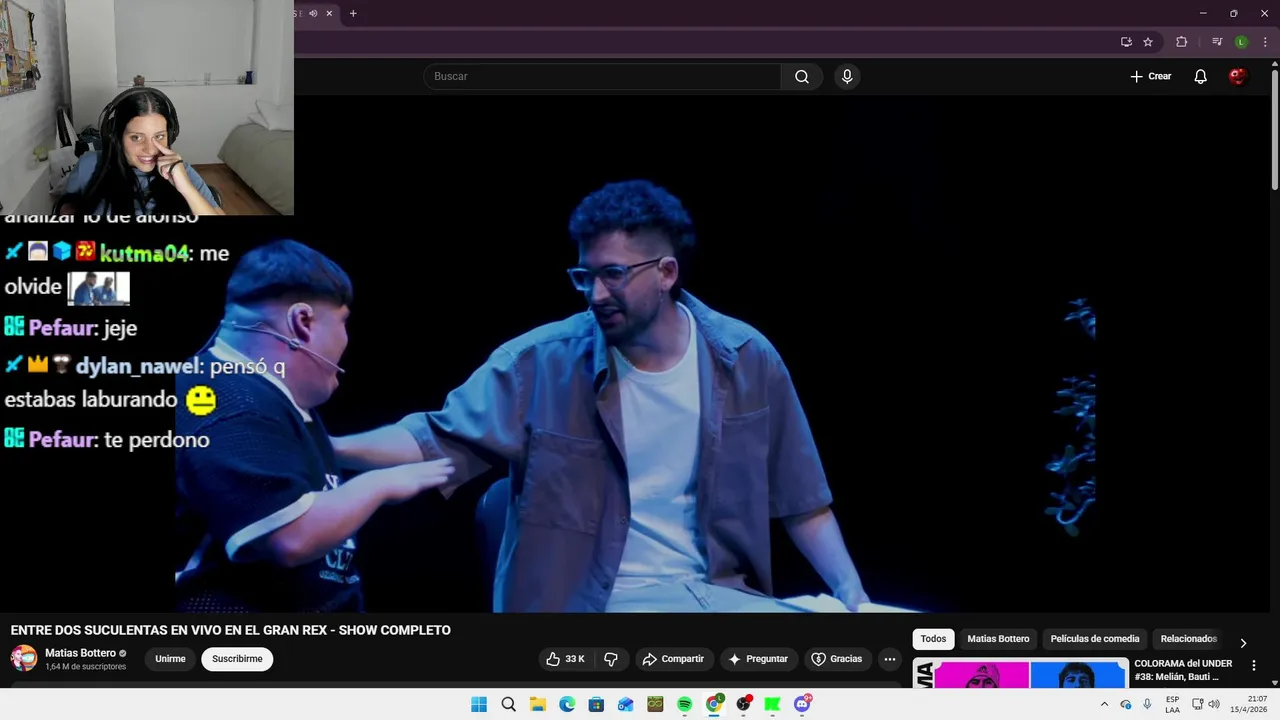This screenshot has width=1280, height=720.
Task: Open Discord from taskbar
Action: [x=802, y=704]
